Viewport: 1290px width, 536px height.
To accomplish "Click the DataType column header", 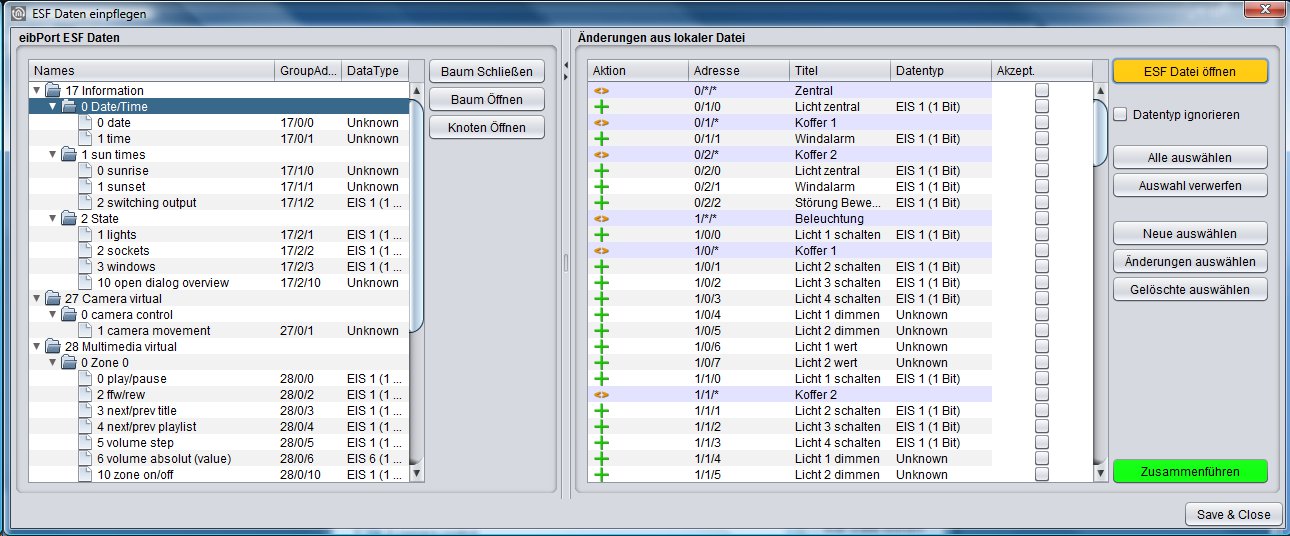I will pyautogui.click(x=375, y=71).
